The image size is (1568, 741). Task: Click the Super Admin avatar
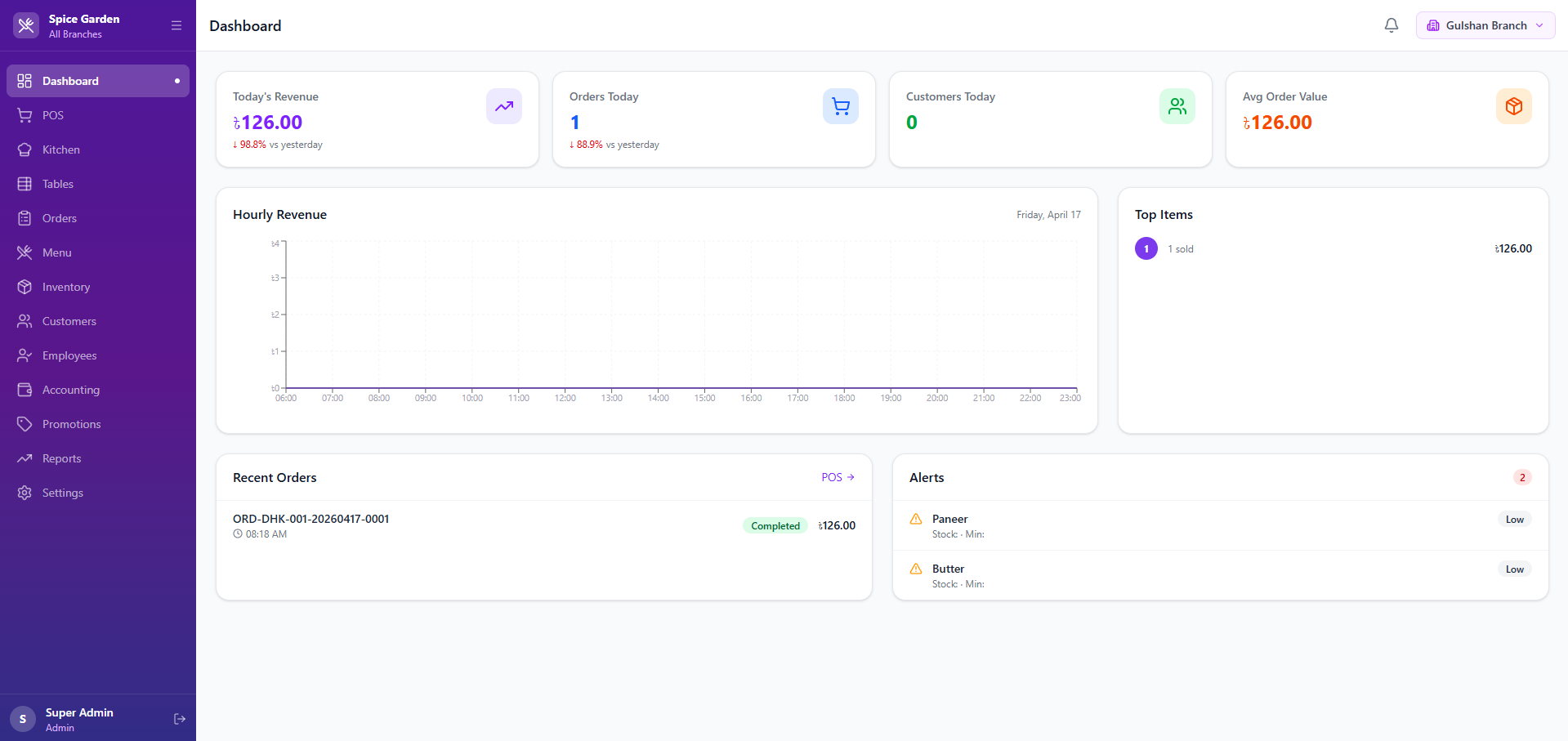click(23, 719)
